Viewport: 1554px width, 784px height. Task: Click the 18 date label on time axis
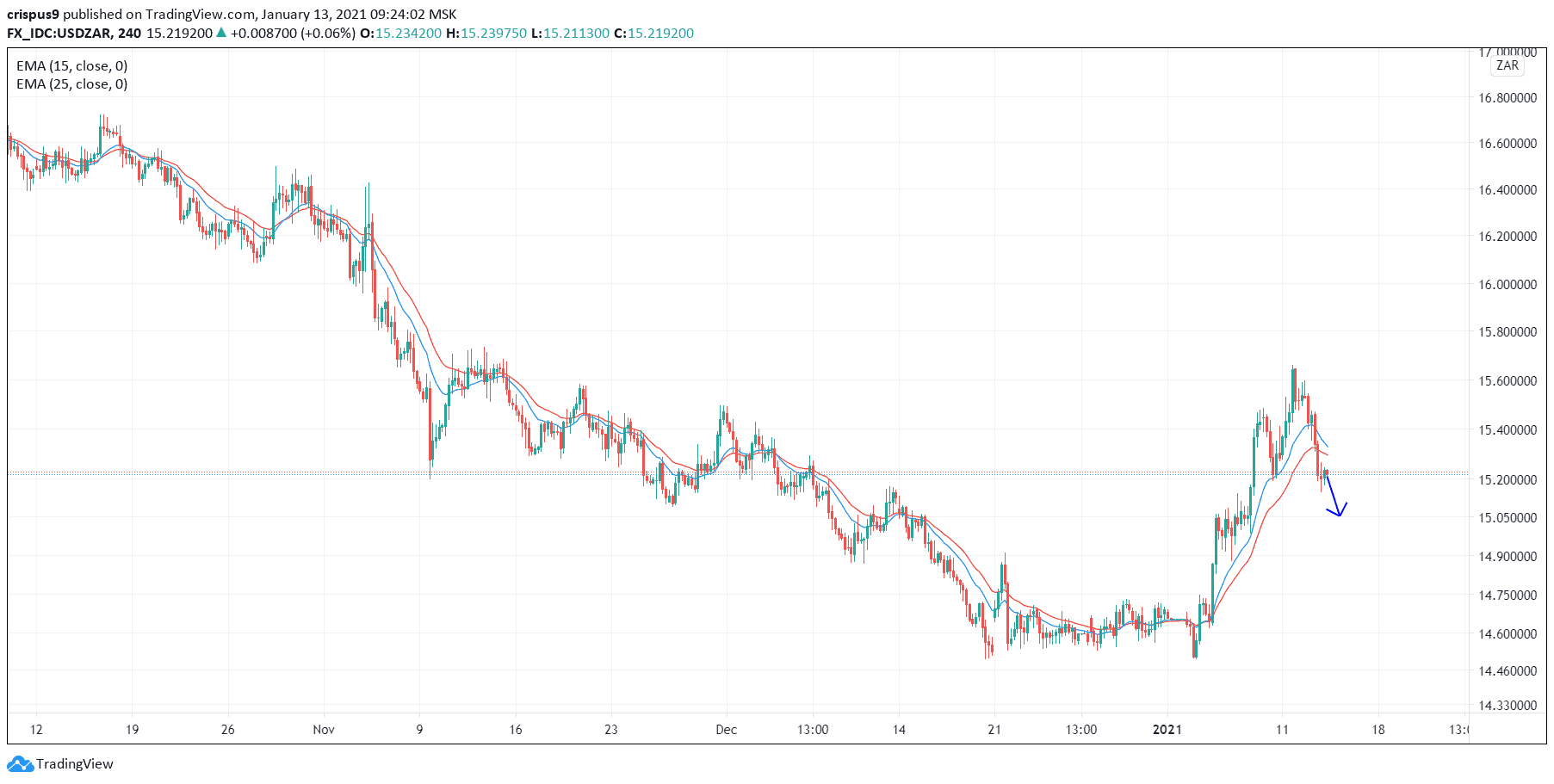pos(1378,730)
